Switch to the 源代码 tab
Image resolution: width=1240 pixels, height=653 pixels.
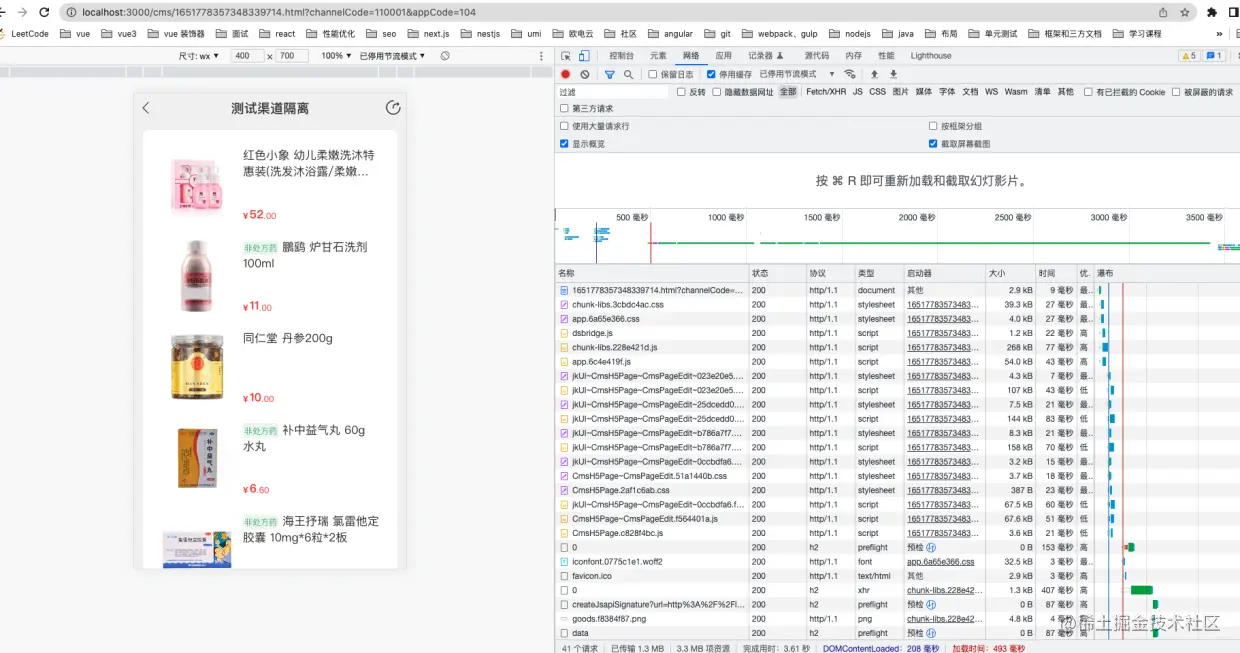tap(816, 56)
